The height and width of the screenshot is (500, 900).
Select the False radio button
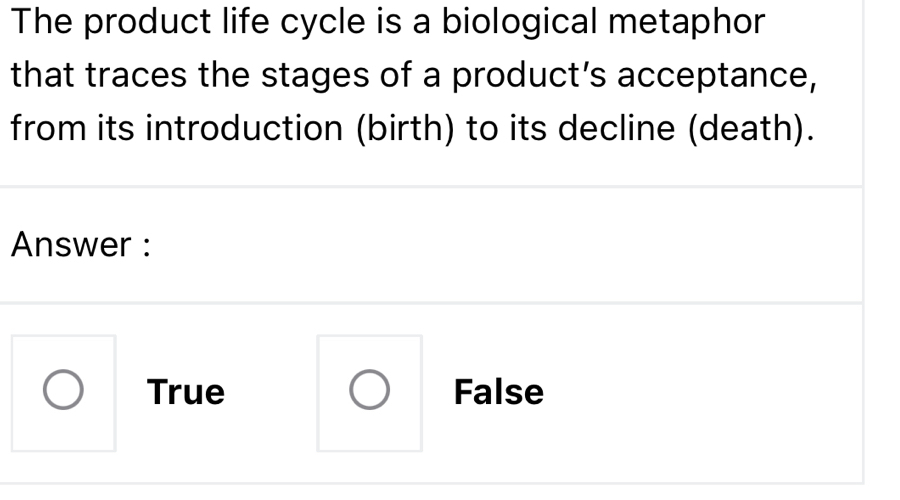369,393
